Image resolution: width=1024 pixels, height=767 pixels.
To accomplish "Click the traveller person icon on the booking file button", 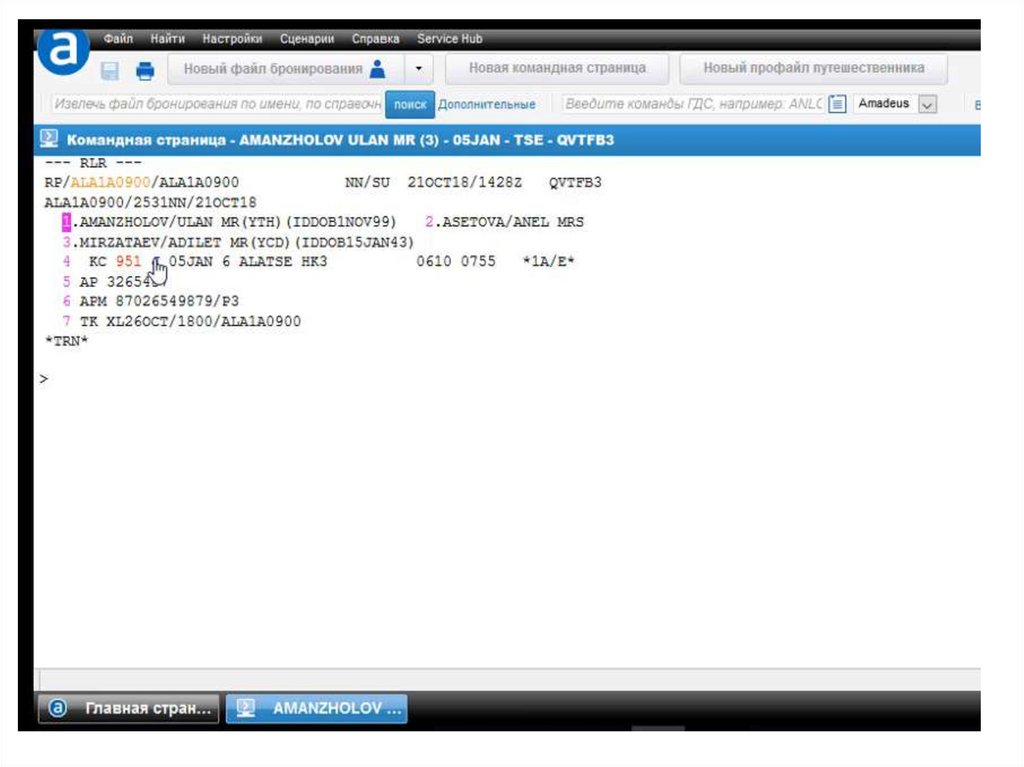I will pyautogui.click(x=377, y=69).
